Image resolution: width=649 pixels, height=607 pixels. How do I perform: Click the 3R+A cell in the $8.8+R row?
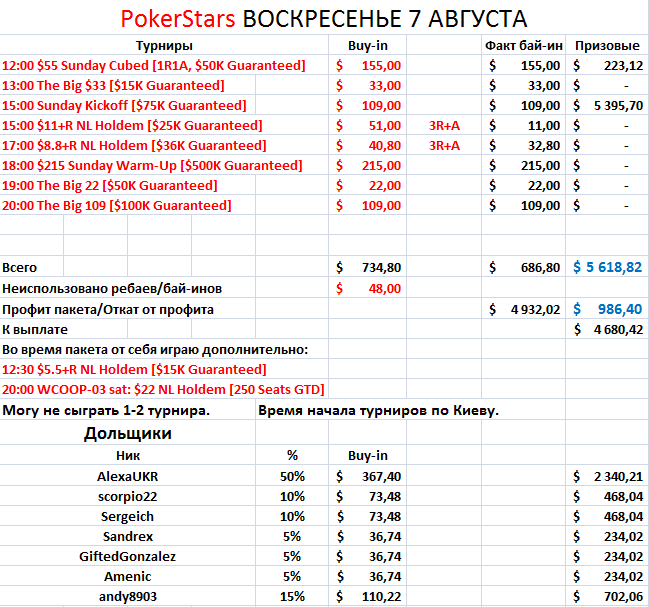point(444,145)
